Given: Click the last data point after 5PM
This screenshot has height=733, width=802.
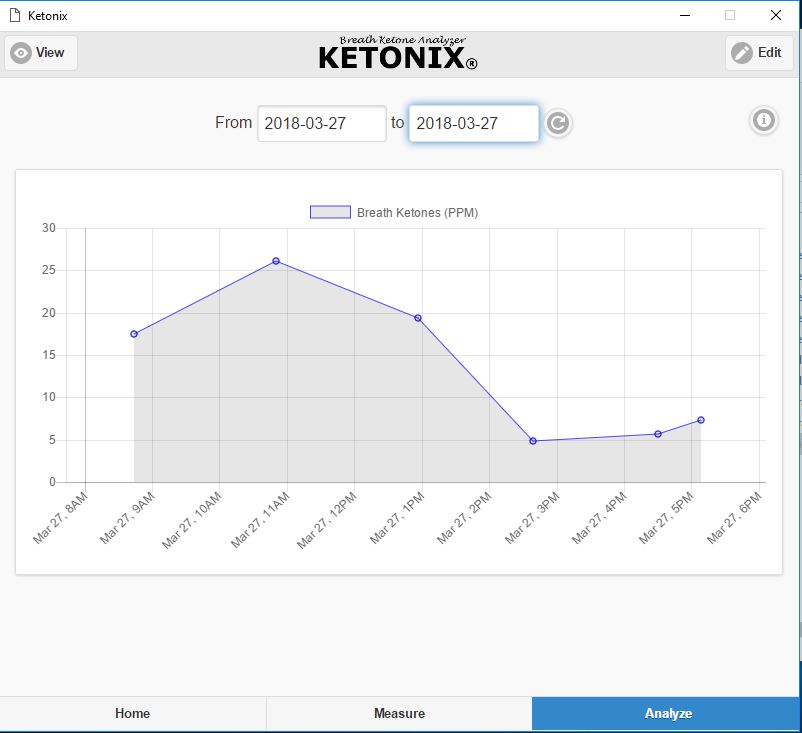Looking at the screenshot, I should [x=701, y=420].
